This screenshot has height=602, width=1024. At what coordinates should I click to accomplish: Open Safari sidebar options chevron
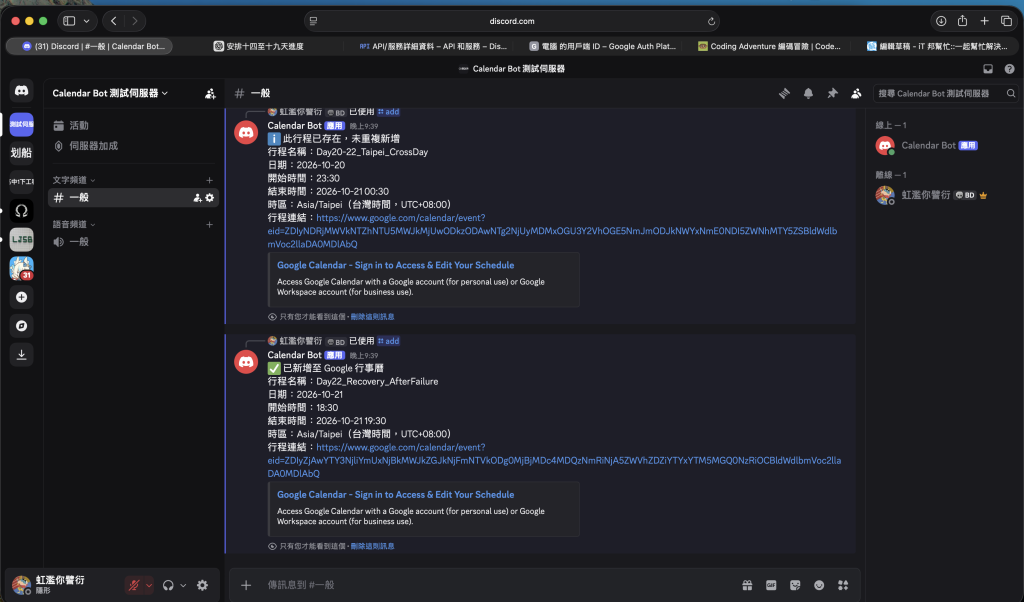[86, 21]
